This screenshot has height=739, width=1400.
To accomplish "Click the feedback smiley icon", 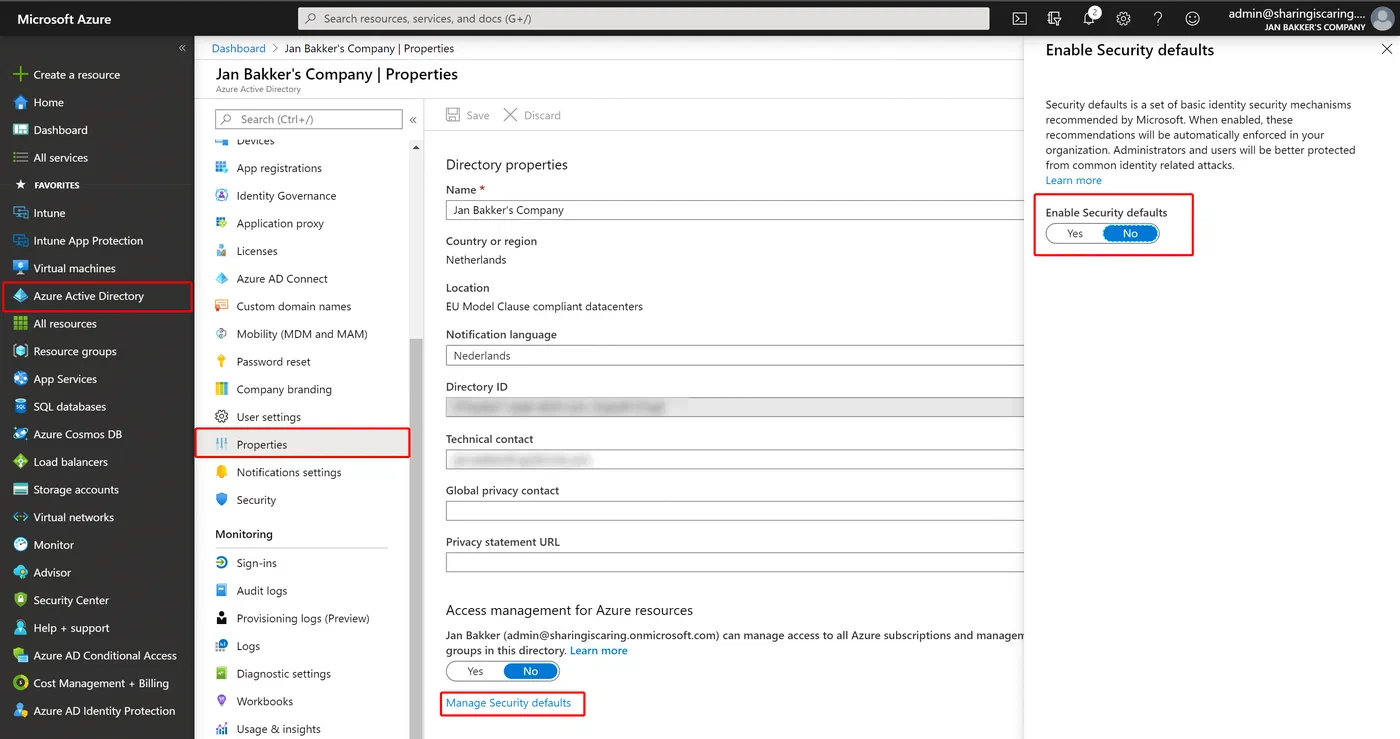I will (1192, 18).
